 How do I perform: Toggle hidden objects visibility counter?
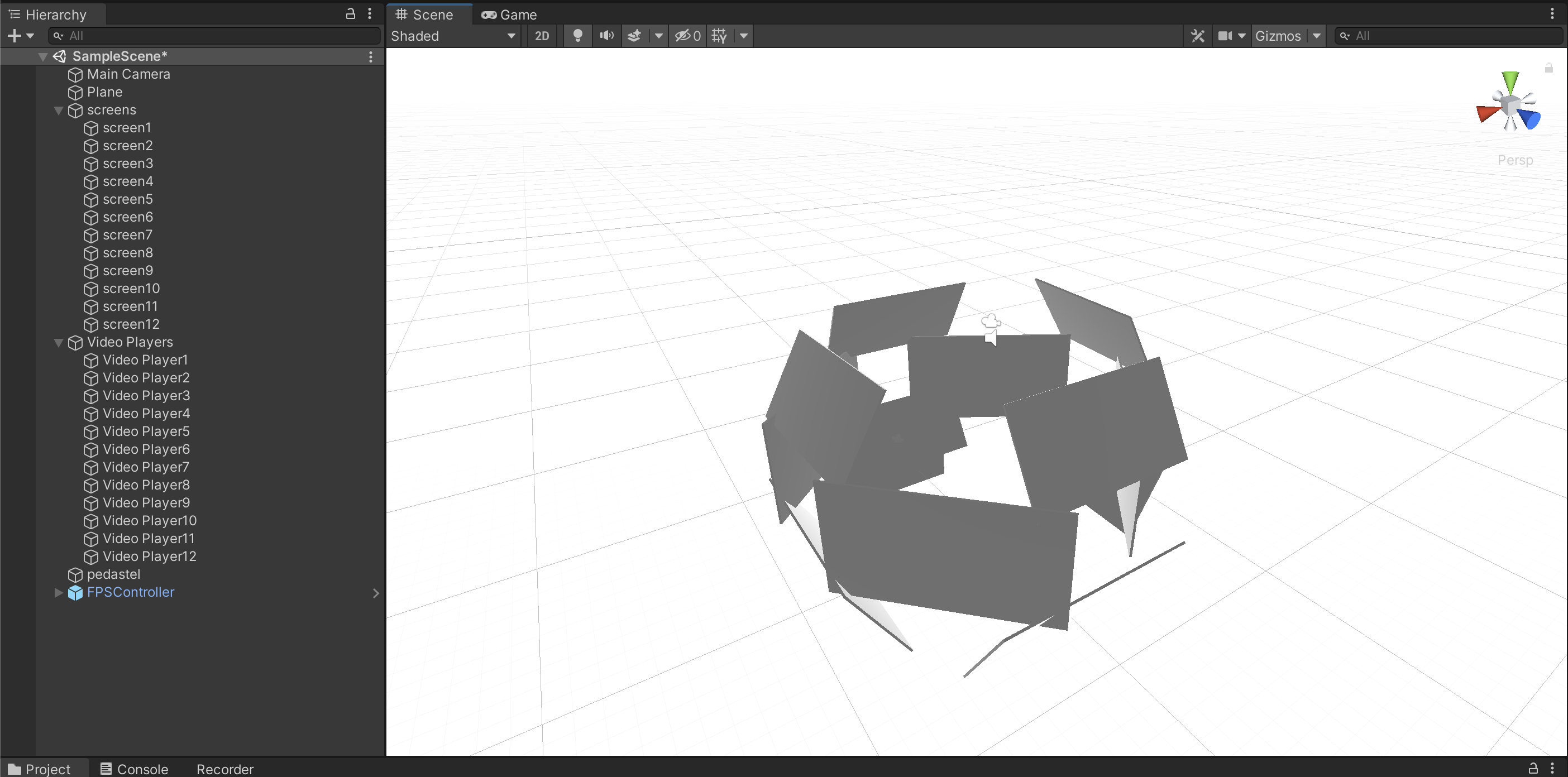click(x=688, y=36)
